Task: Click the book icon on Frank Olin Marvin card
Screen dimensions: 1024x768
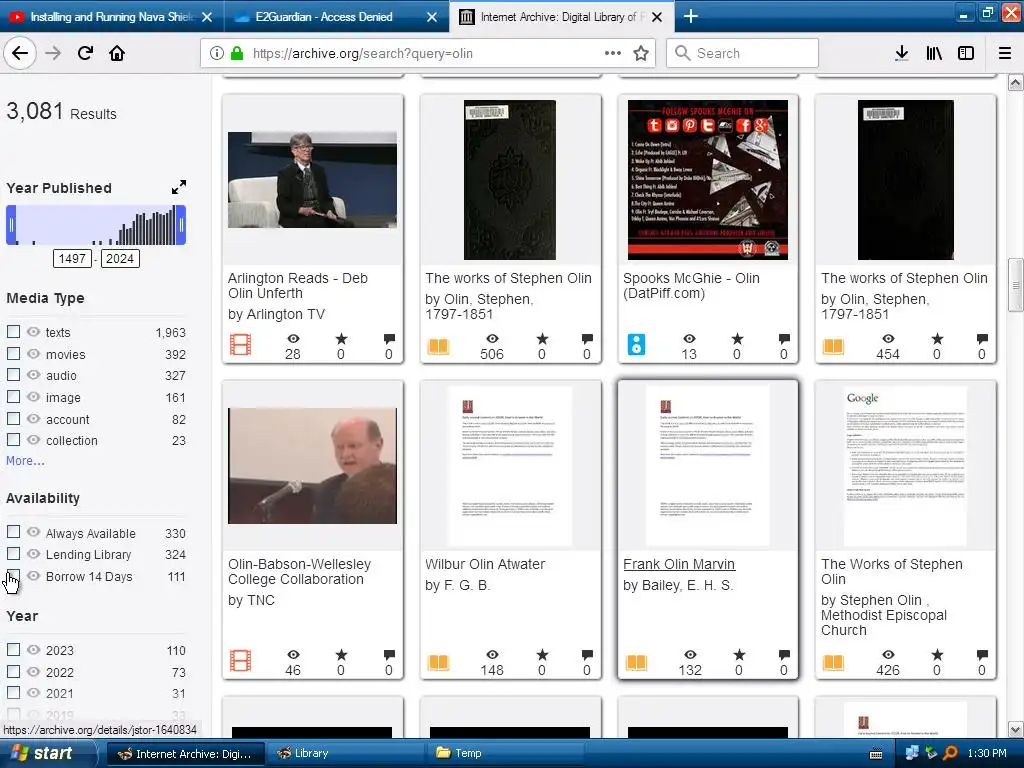Action: point(636,663)
